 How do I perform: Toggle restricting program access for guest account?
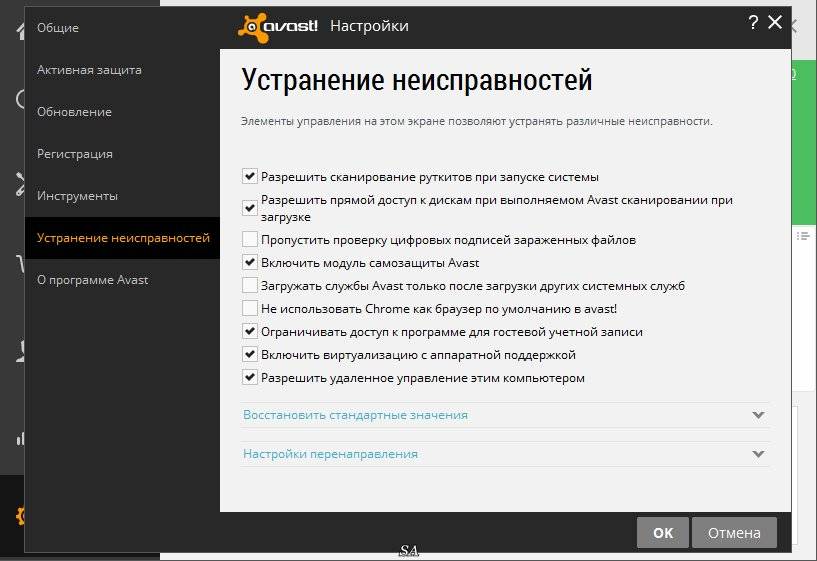coord(250,331)
